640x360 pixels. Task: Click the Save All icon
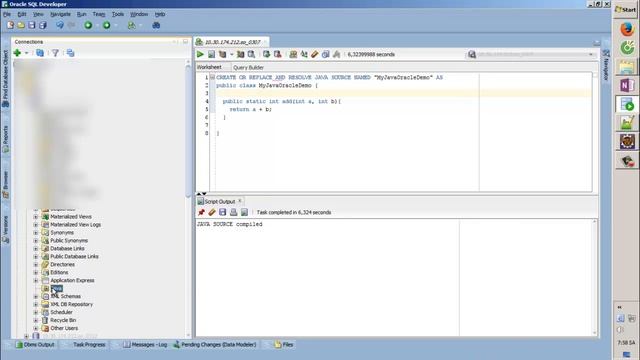(42, 25)
